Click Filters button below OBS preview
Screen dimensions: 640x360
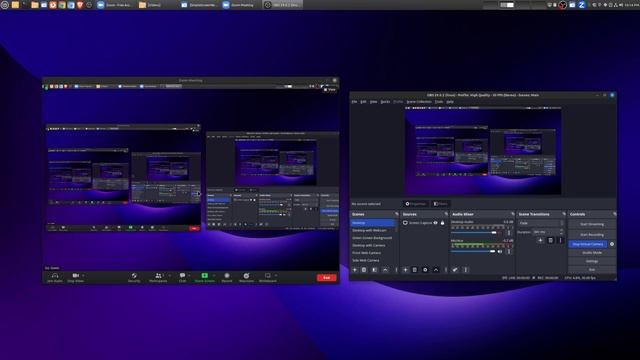click(440, 204)
